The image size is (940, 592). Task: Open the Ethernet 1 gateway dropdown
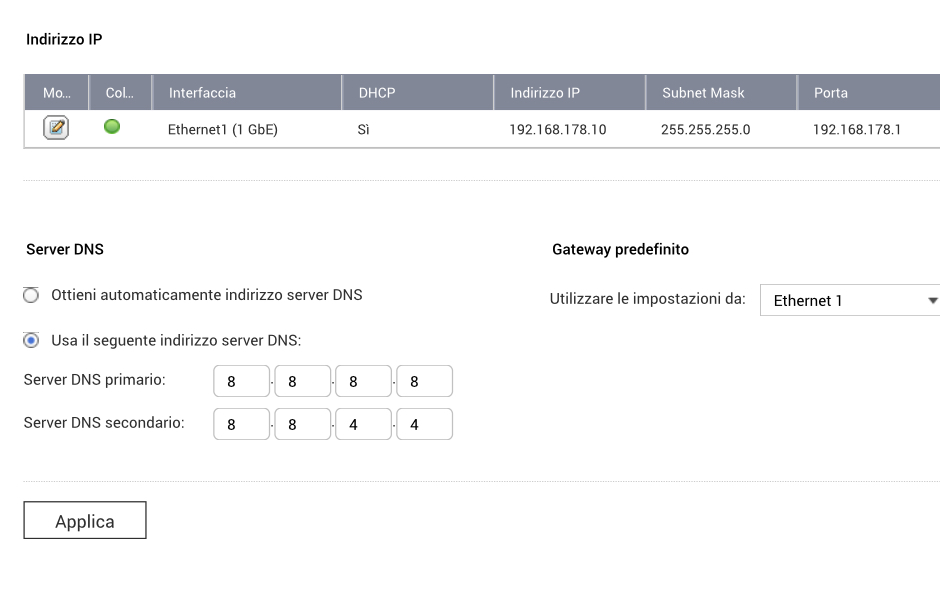coord(849,300)
